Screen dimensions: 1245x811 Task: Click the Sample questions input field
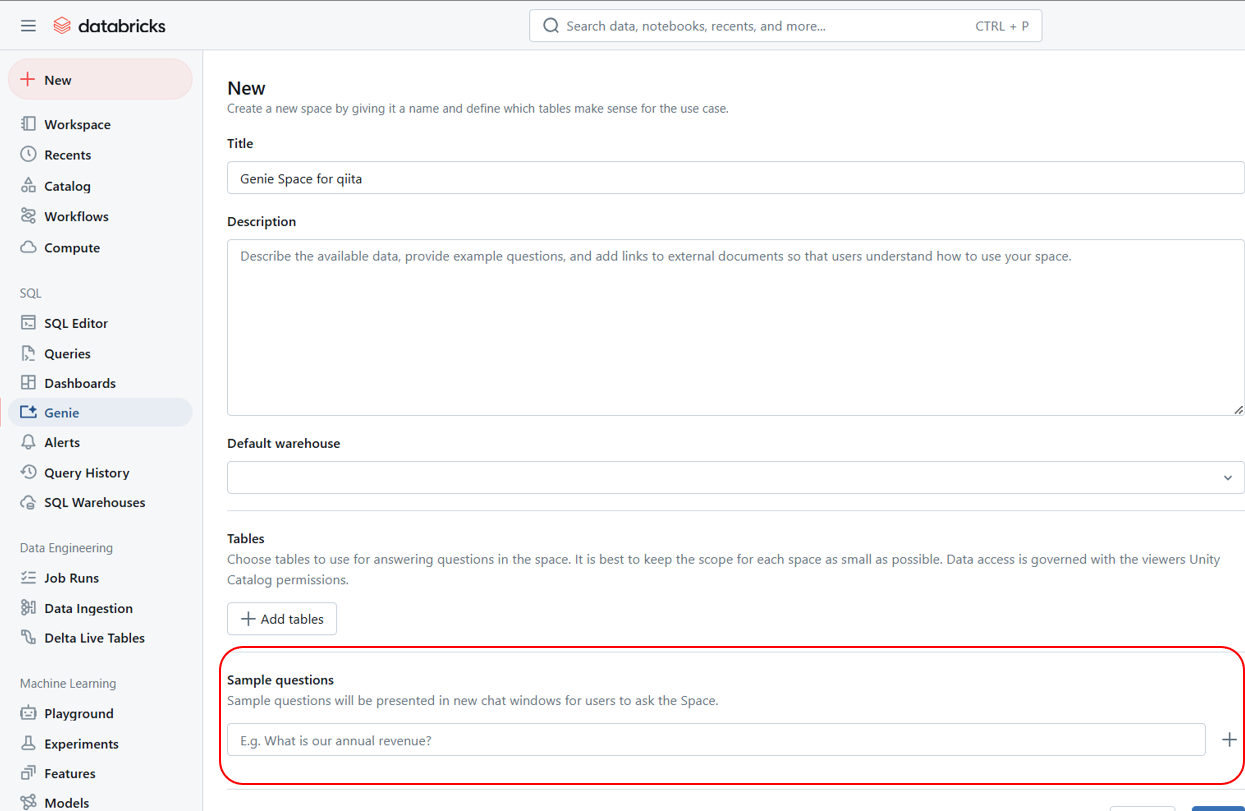(716, 740)
